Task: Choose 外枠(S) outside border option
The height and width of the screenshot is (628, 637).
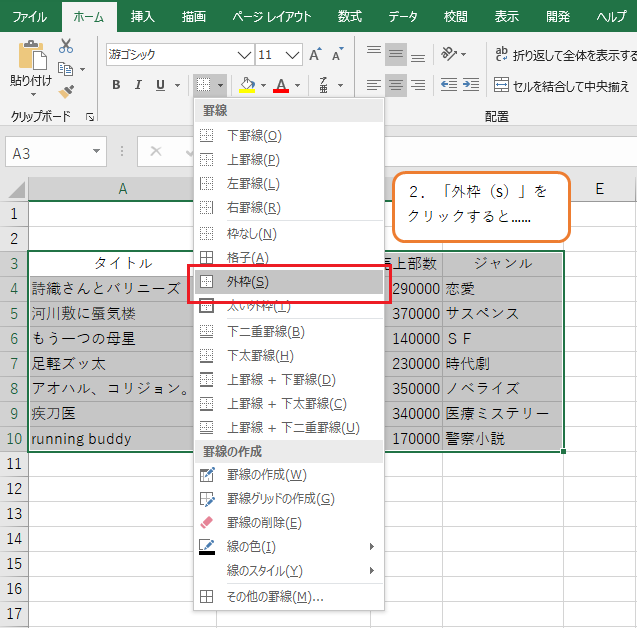Action: pos(289,282)
